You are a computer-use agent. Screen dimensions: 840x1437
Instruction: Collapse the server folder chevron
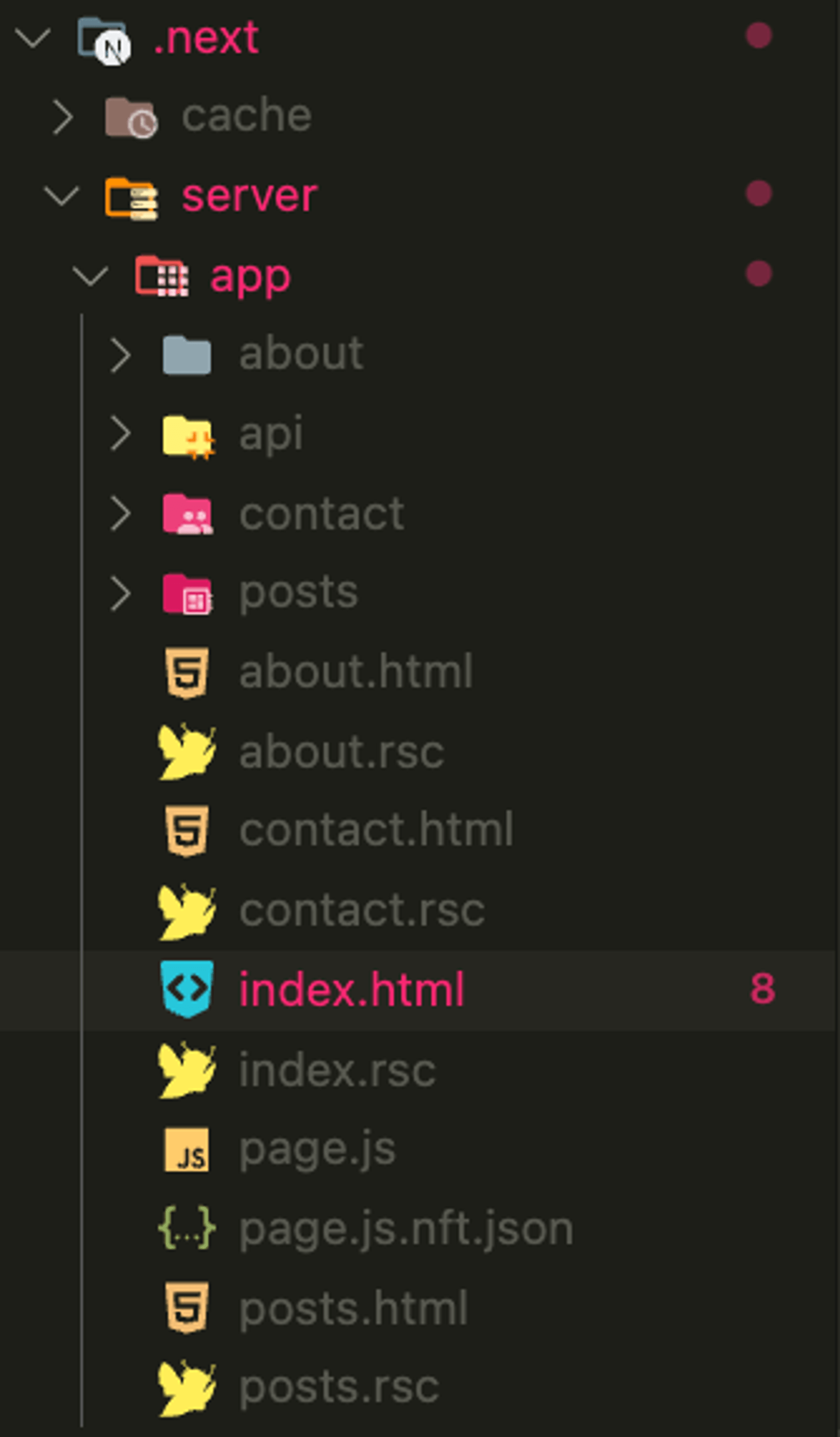[x=62, y=196]
